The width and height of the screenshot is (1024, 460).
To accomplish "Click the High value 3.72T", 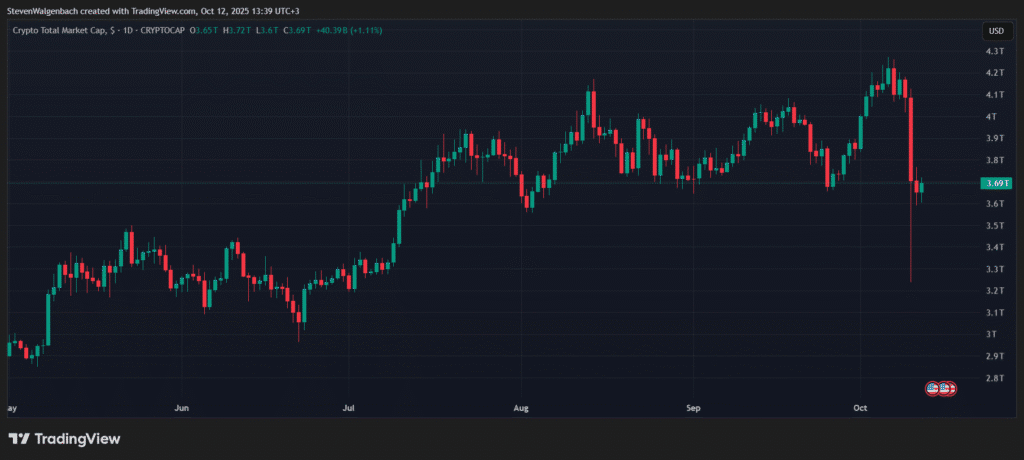I will [241, 30].
